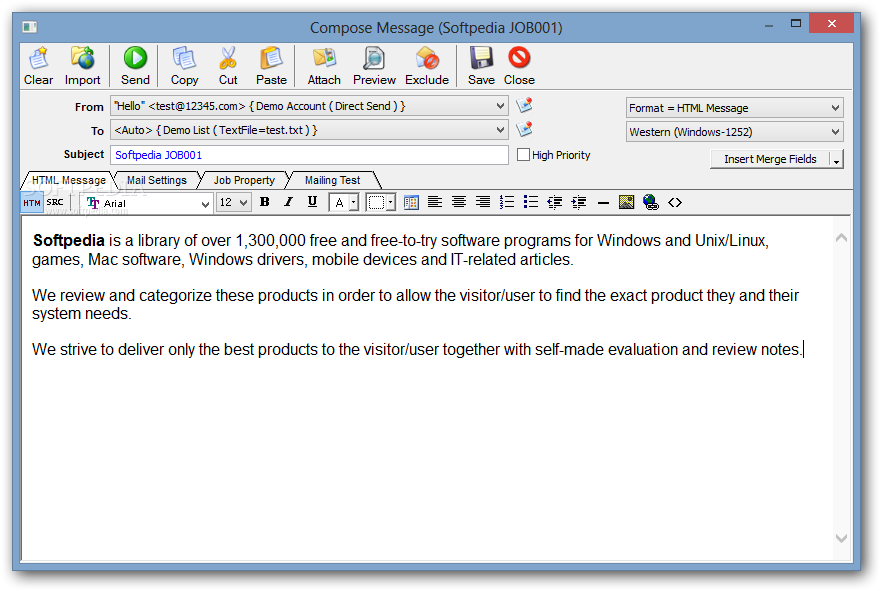
Task: Click the message body scrollbar down arrow
Action: [x=841, y=538]
